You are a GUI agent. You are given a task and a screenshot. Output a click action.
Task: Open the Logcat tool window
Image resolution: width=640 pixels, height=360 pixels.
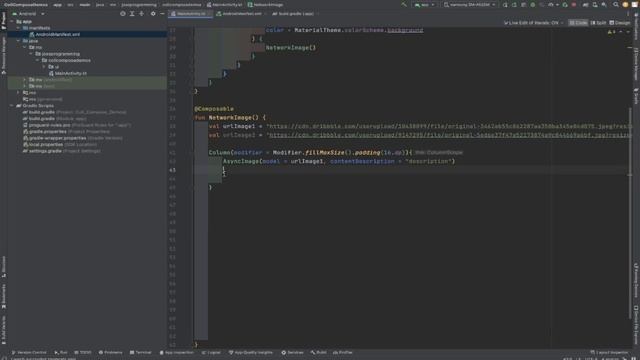(211, 353)
